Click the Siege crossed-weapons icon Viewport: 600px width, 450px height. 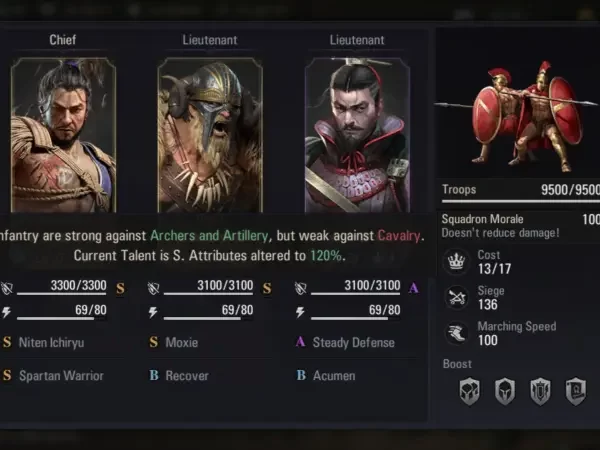click(x=457, y=297)
